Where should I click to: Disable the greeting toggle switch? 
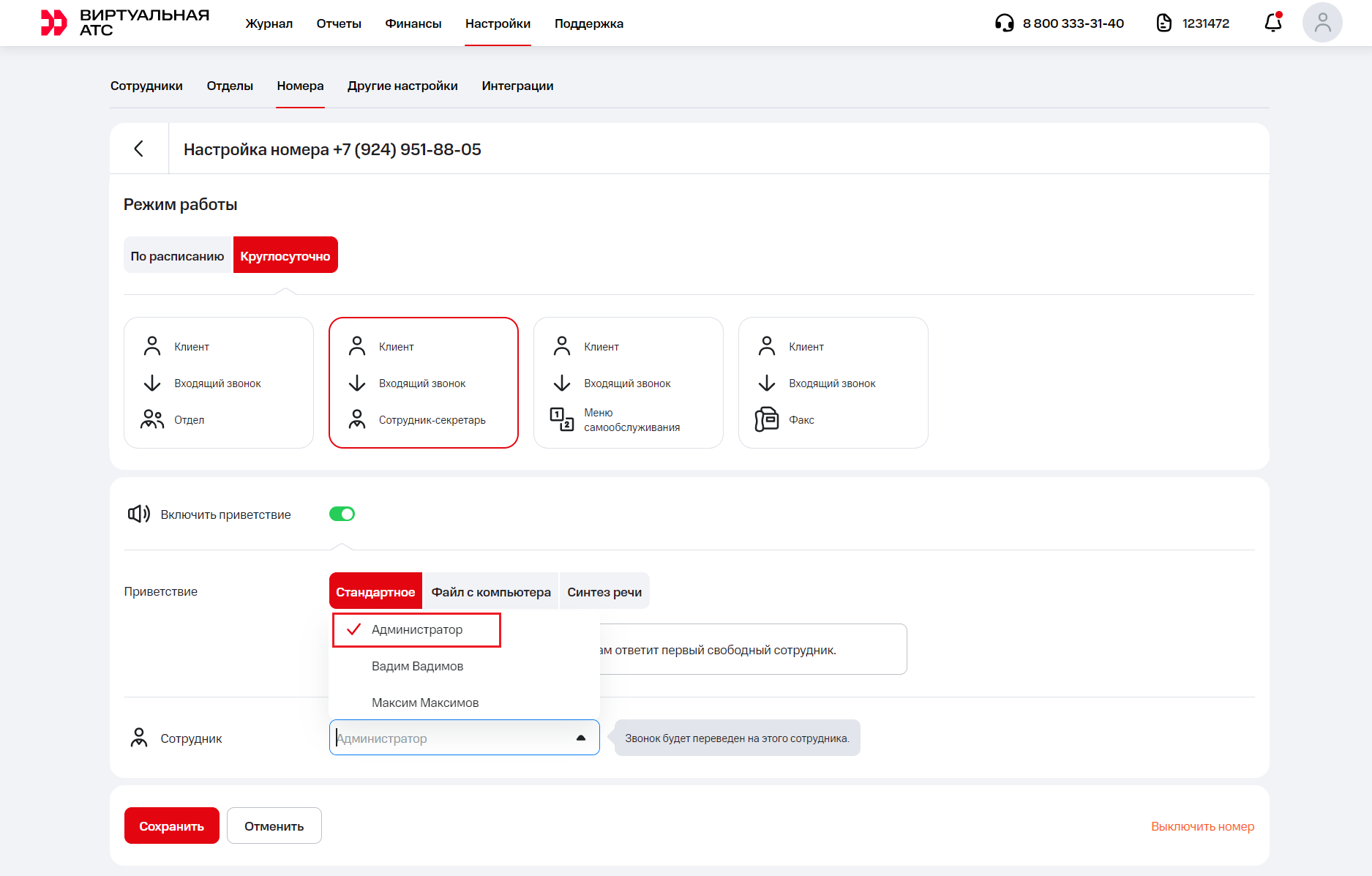pyautogui.click(x=342, y=514)
